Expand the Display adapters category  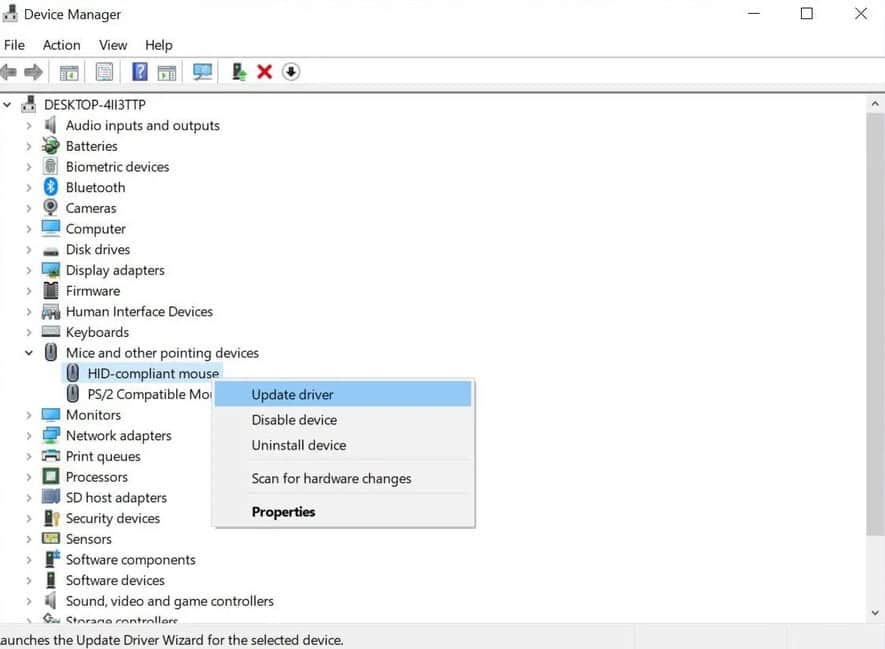click(28, 270)
